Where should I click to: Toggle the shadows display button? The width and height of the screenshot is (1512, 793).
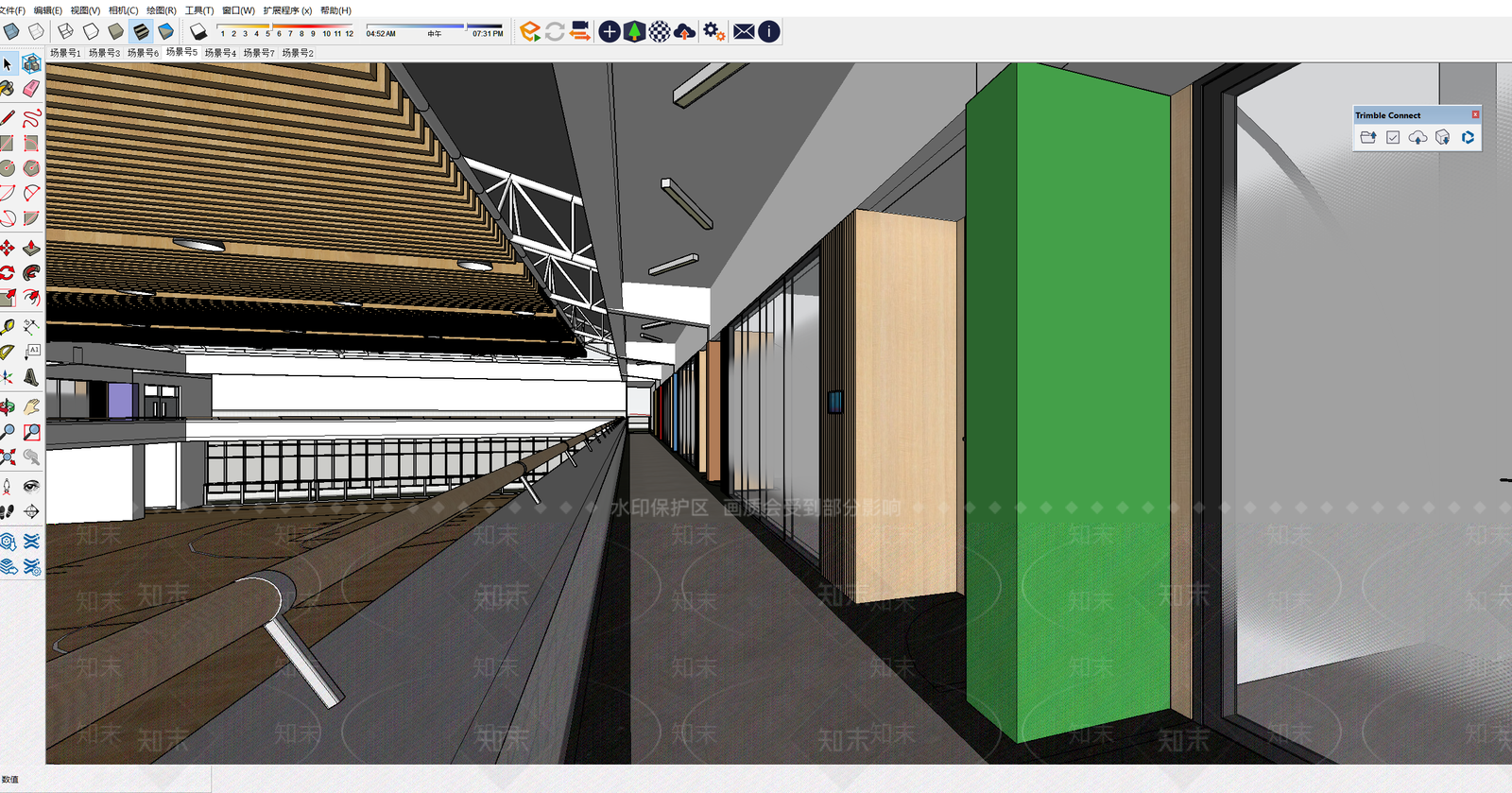tap(198, 32)
